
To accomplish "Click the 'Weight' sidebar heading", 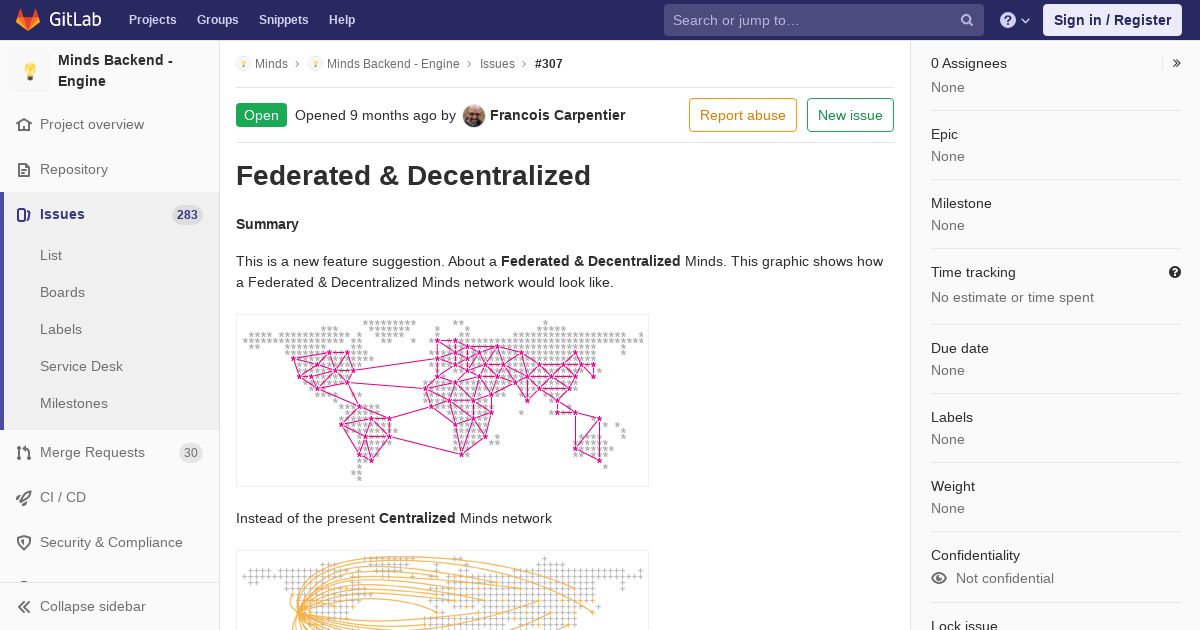I will [953, 486].
